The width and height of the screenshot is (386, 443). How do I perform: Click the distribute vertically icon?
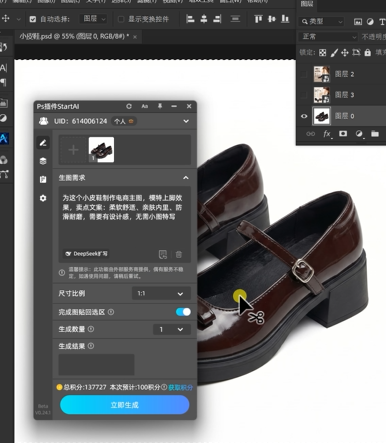[235, 19]
